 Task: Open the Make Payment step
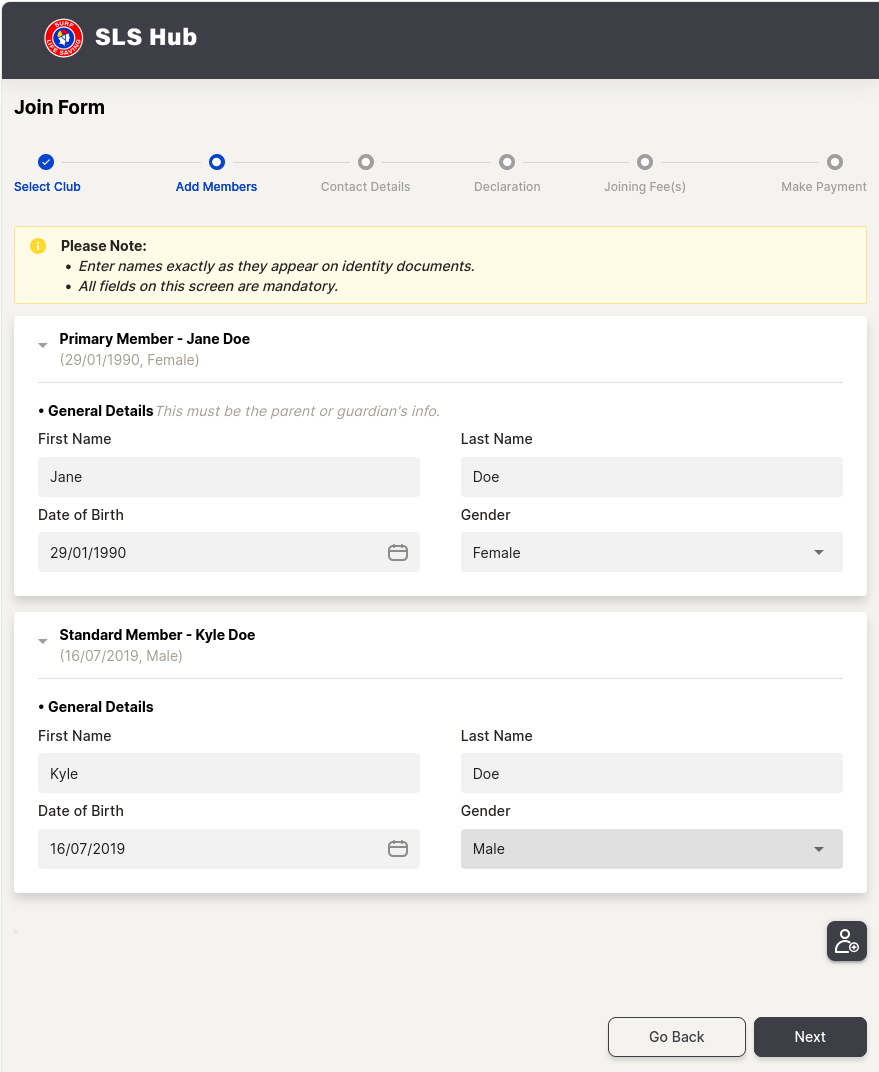[x=824, y=174]
